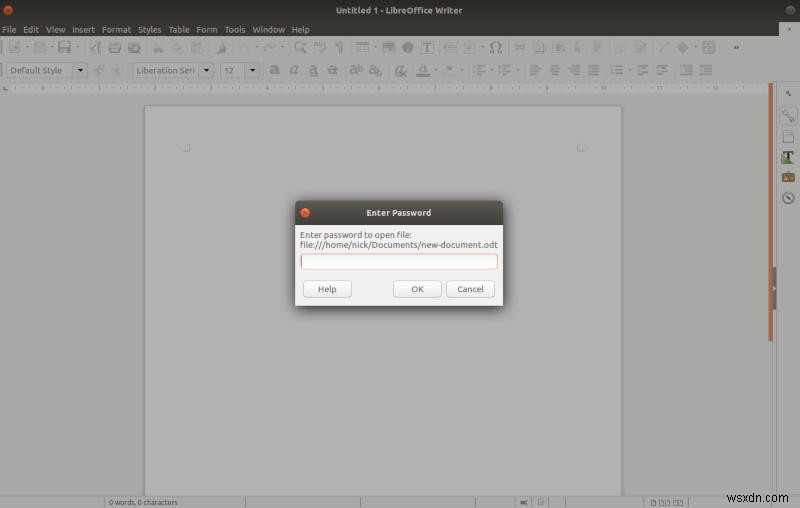
Task: Insert a chart with the pie icon
Action: click(408, 47)
